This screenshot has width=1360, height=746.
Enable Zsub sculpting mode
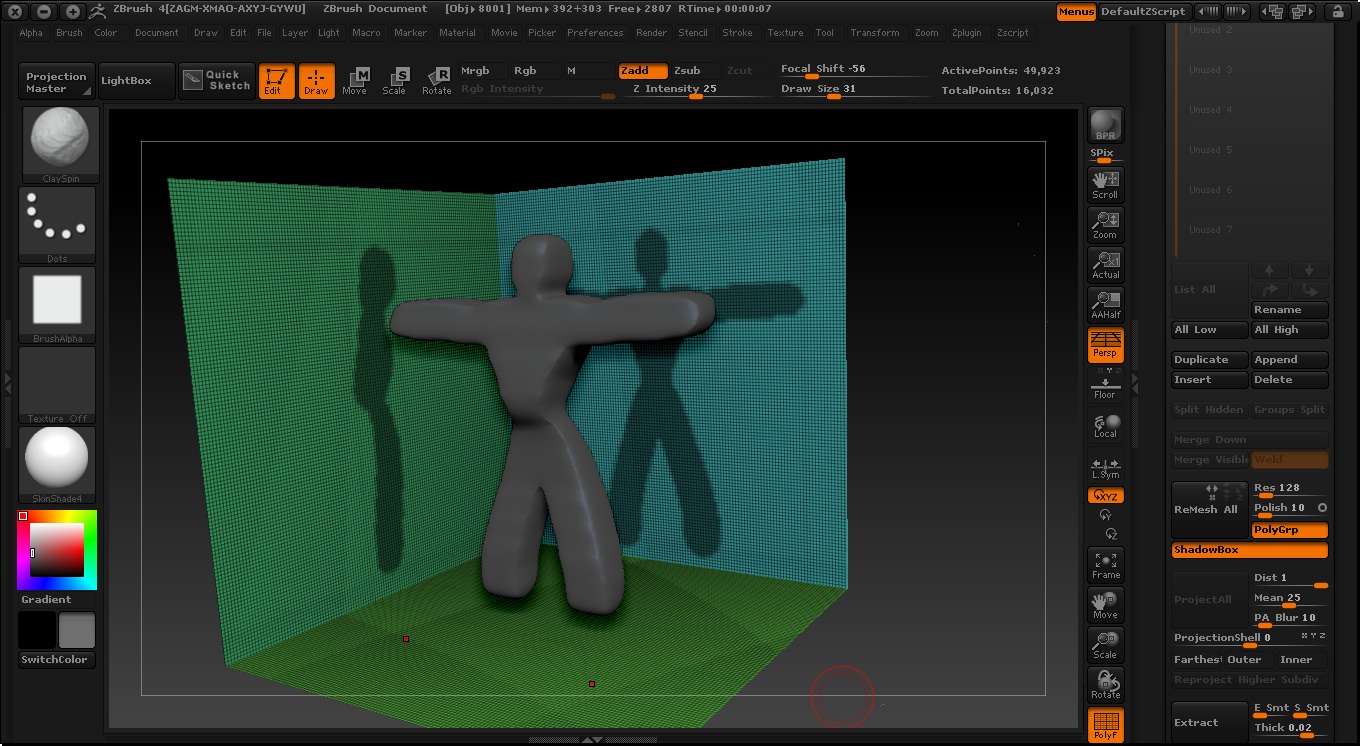pyautogui.click(x=687, y=71)
